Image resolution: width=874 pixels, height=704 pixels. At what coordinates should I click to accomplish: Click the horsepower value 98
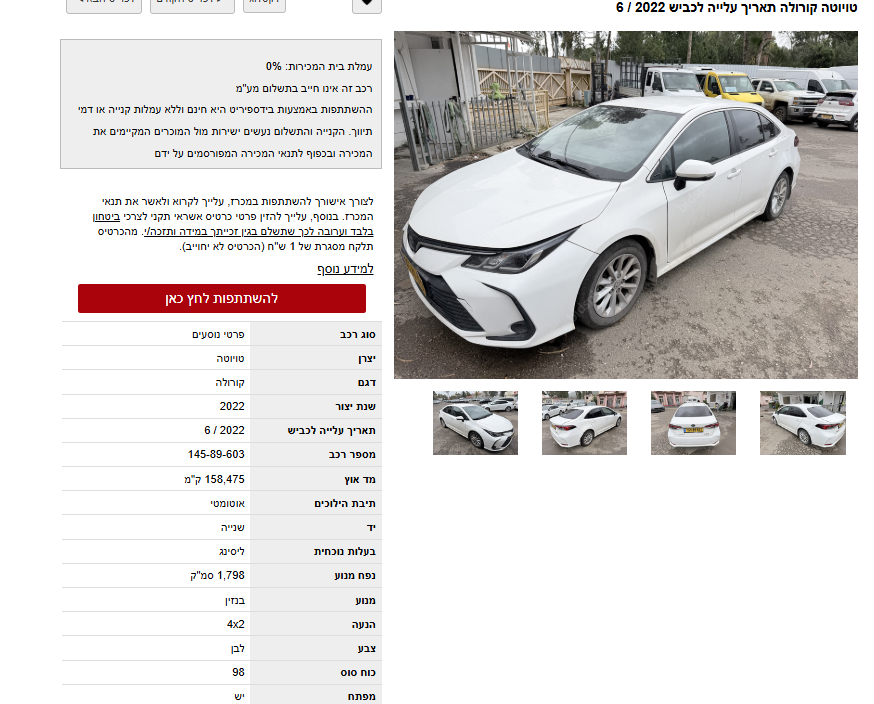(x=239, y=672)
